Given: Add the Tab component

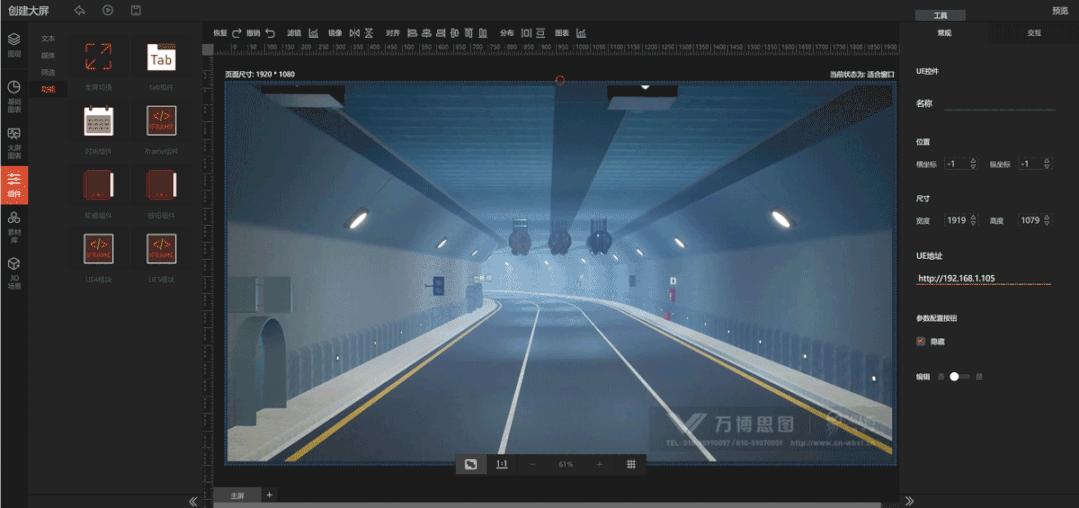Looking at the screenshot, I should pyautogui.click(x=161, y=57).
